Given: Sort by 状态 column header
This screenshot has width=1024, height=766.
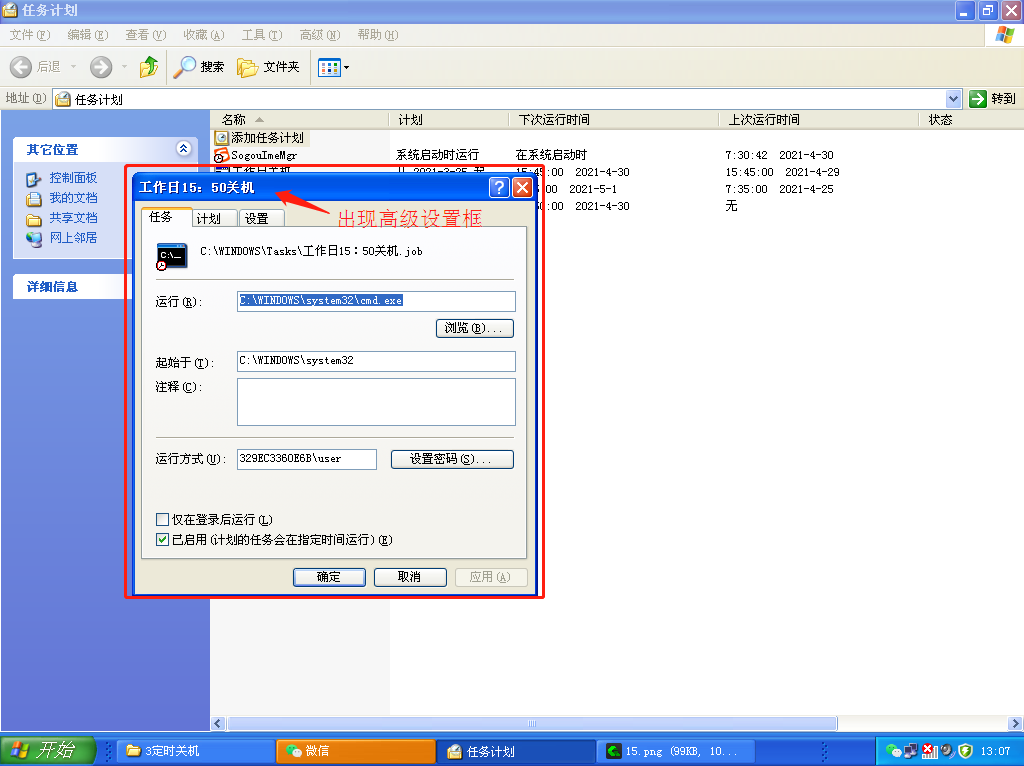Looking at the screenshot, I should [x=972, y=120].
